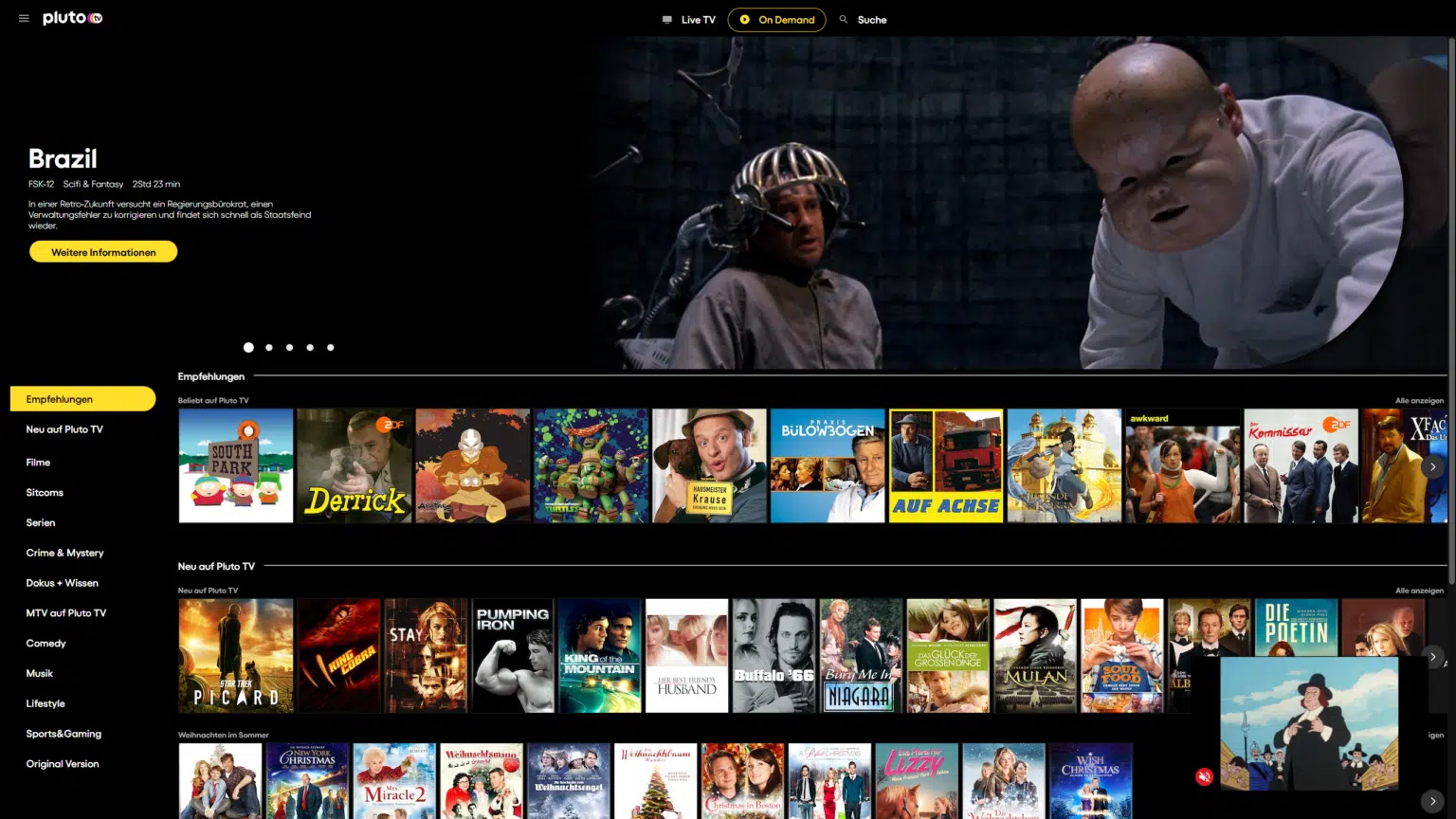This screenshot has height=819, width=1456.
Task: Switch carousel to the second slide dot
Action: (268, 347)
